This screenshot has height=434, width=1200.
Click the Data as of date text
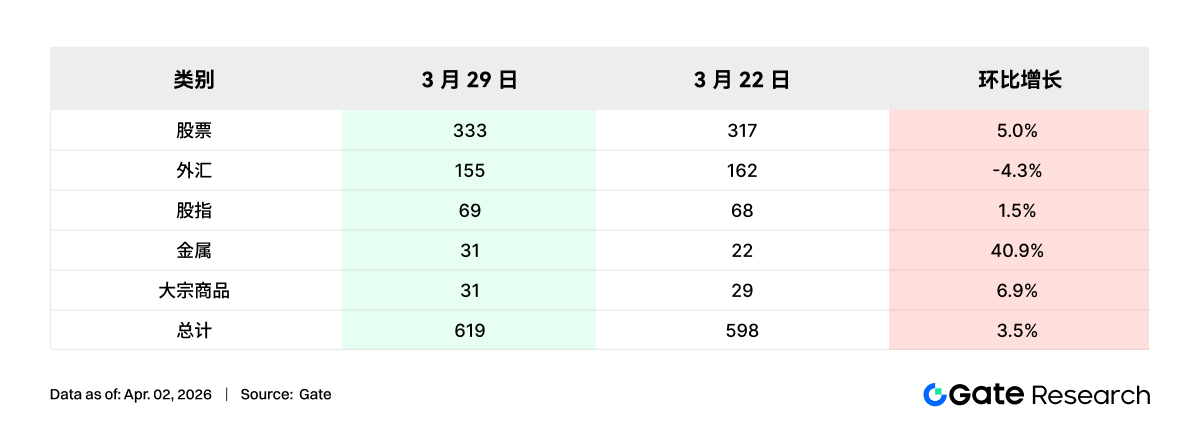pos(131,394)
